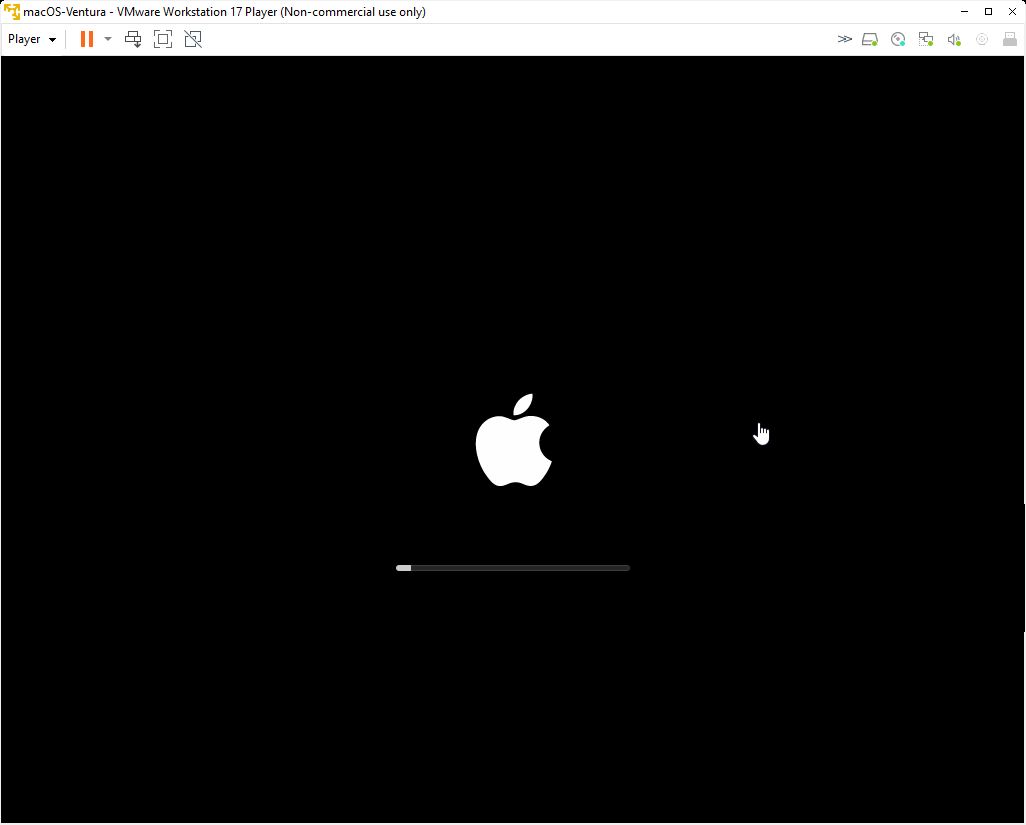Click the network adapter device icon

926,39
